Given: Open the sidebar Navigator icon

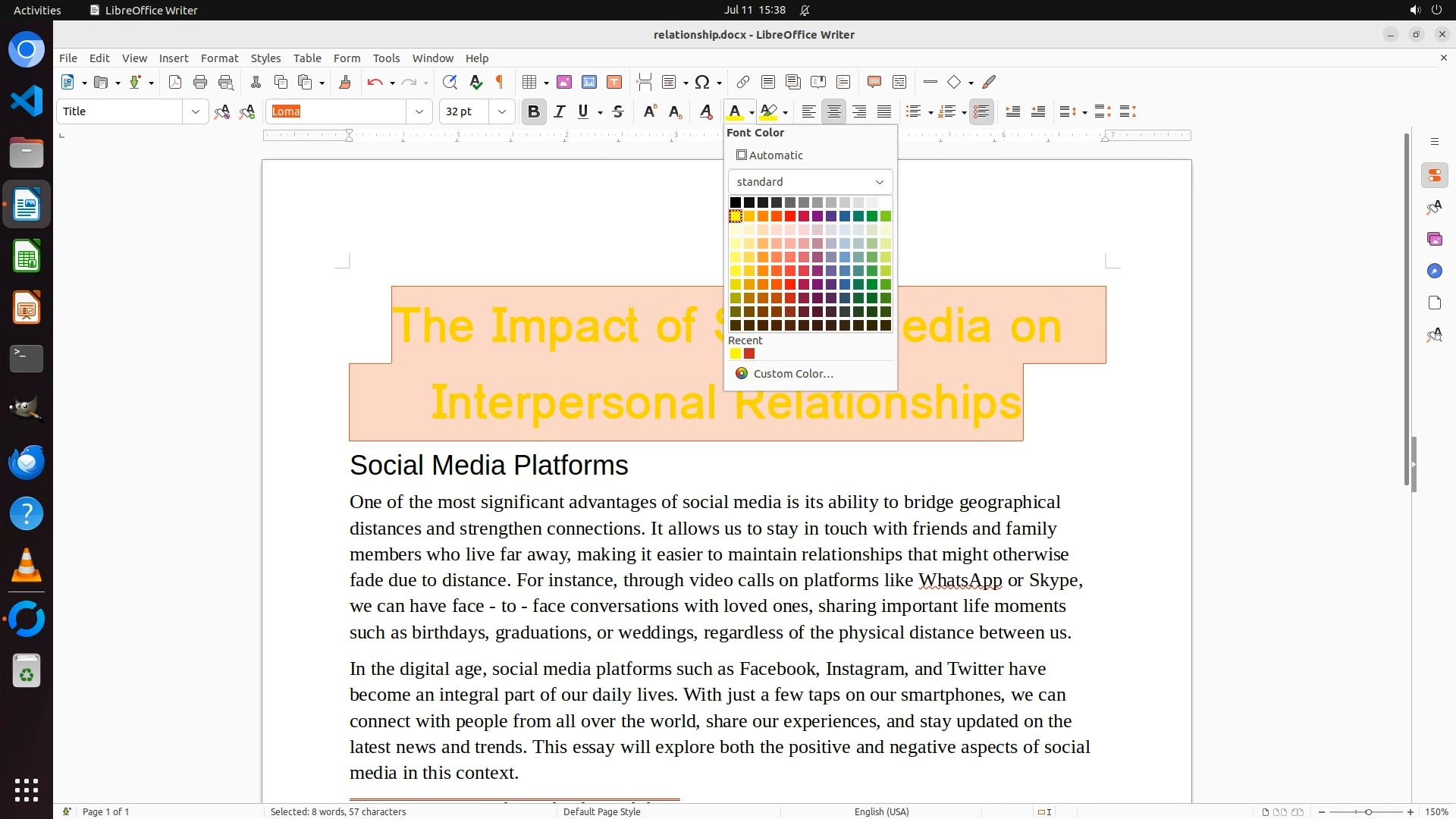Looking at the screenshot, I should click(1434, 271).
